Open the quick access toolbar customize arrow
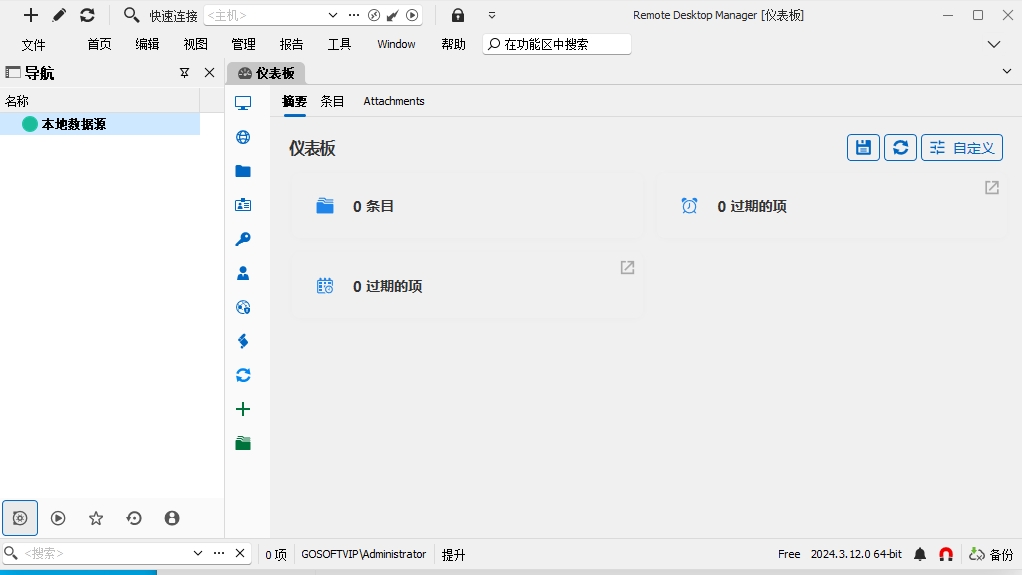1022x575 pixels. [492, 15]
